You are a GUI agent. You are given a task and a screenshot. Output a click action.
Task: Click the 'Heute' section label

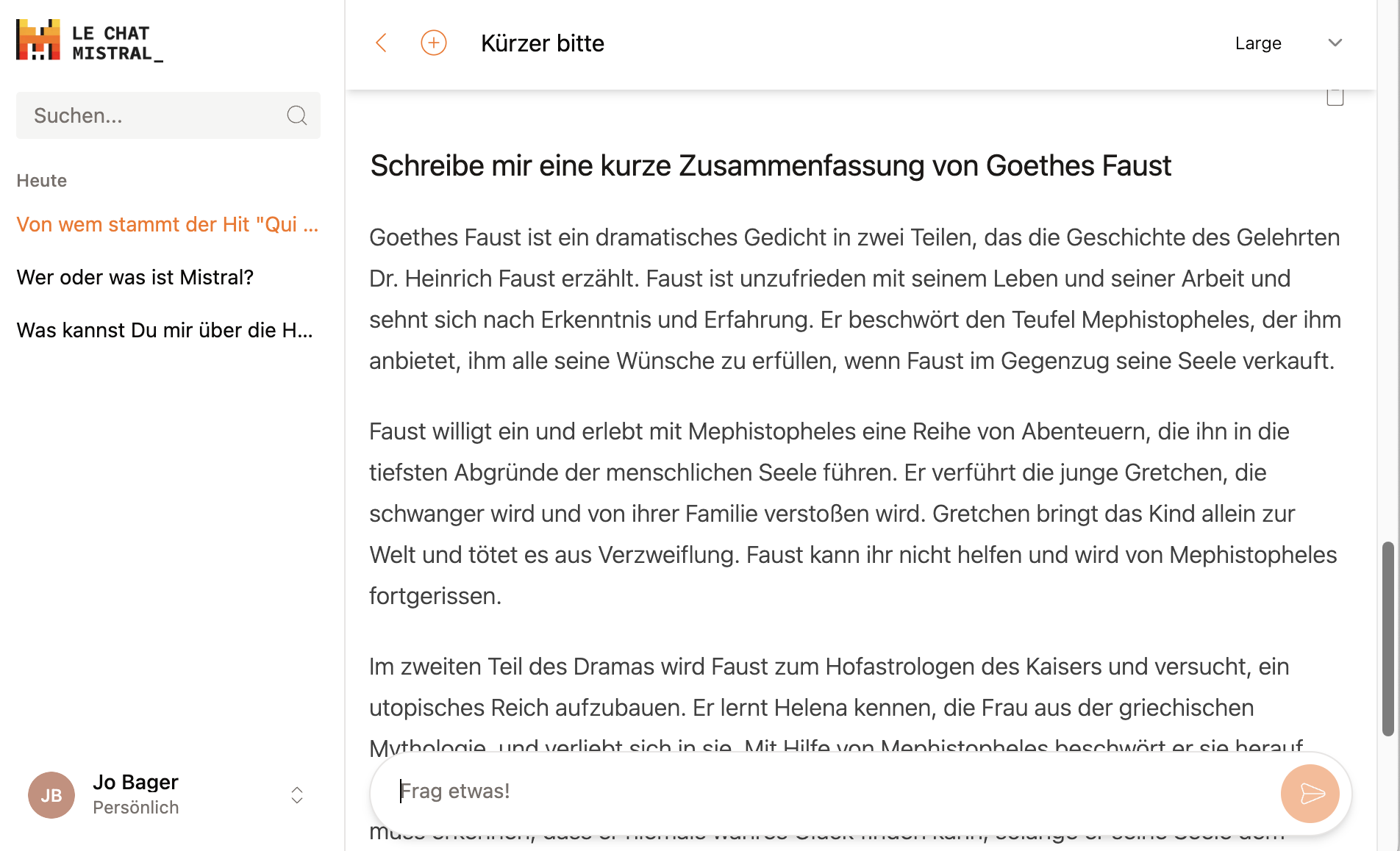tap(42, 181)
